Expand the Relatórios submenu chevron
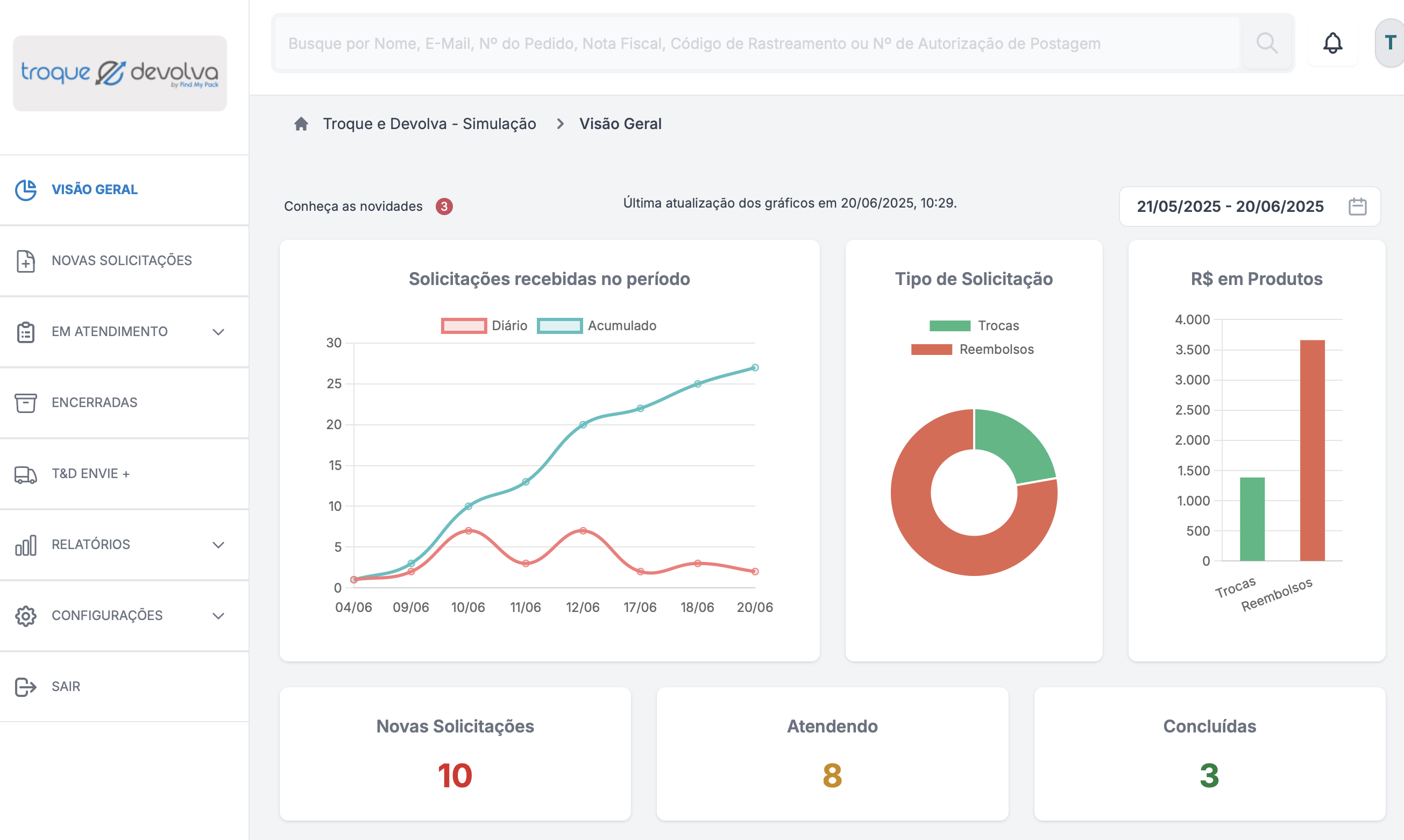1404x840 pixels. 218,545
